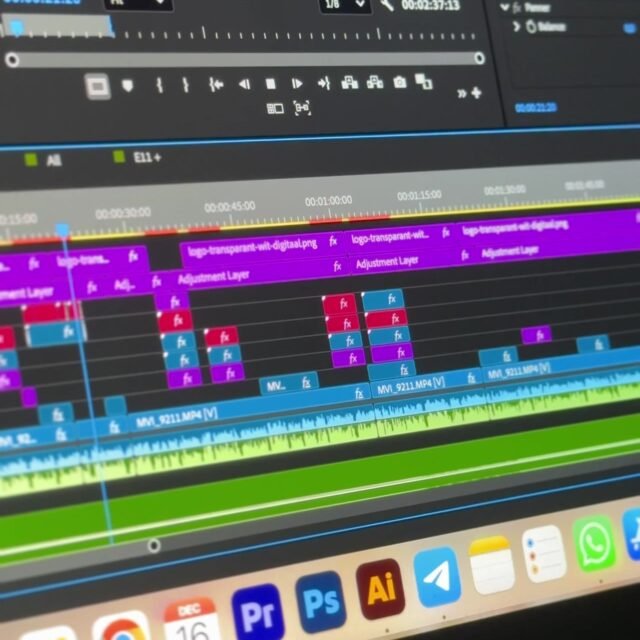Screen dimensions: 640x640
Task: Open WhatsApp from the dock
Action: (x=594, y=544)
